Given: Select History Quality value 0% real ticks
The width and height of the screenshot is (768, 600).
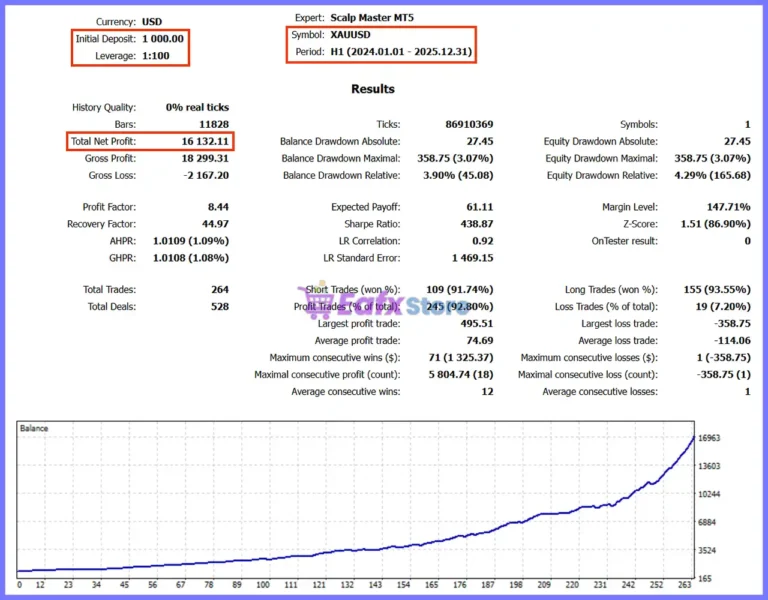Looking at the screenshot, I should click(x=197, y=107).
